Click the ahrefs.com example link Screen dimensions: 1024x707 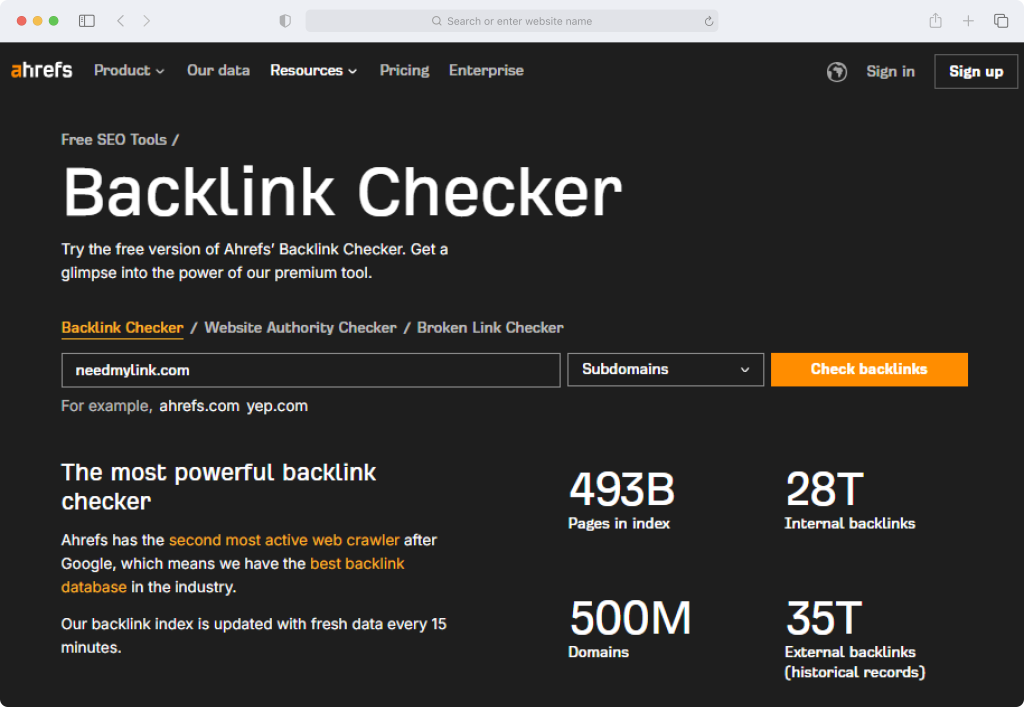199,406
